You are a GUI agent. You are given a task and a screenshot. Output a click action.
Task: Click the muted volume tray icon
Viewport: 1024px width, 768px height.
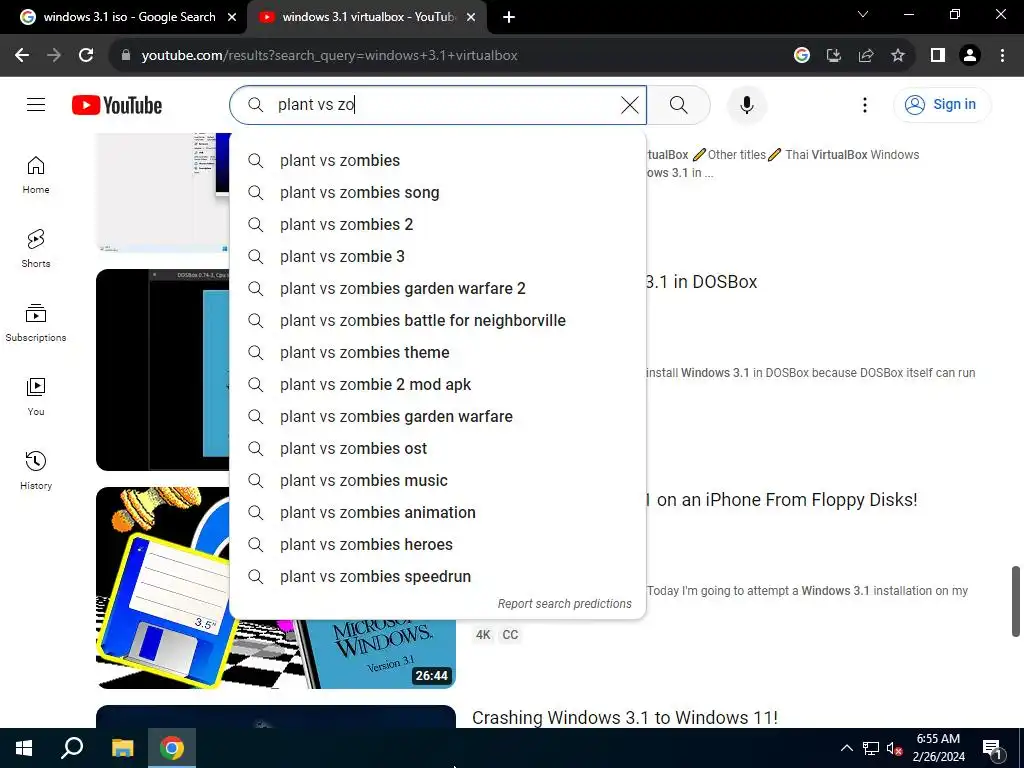894,748
